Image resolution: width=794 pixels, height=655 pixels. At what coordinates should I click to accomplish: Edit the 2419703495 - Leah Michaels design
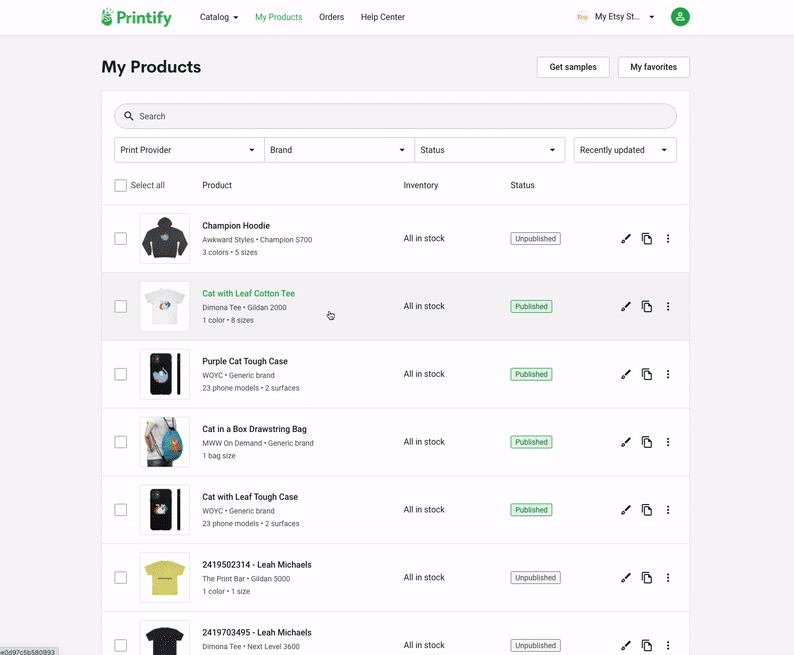(x=626, y=645)
